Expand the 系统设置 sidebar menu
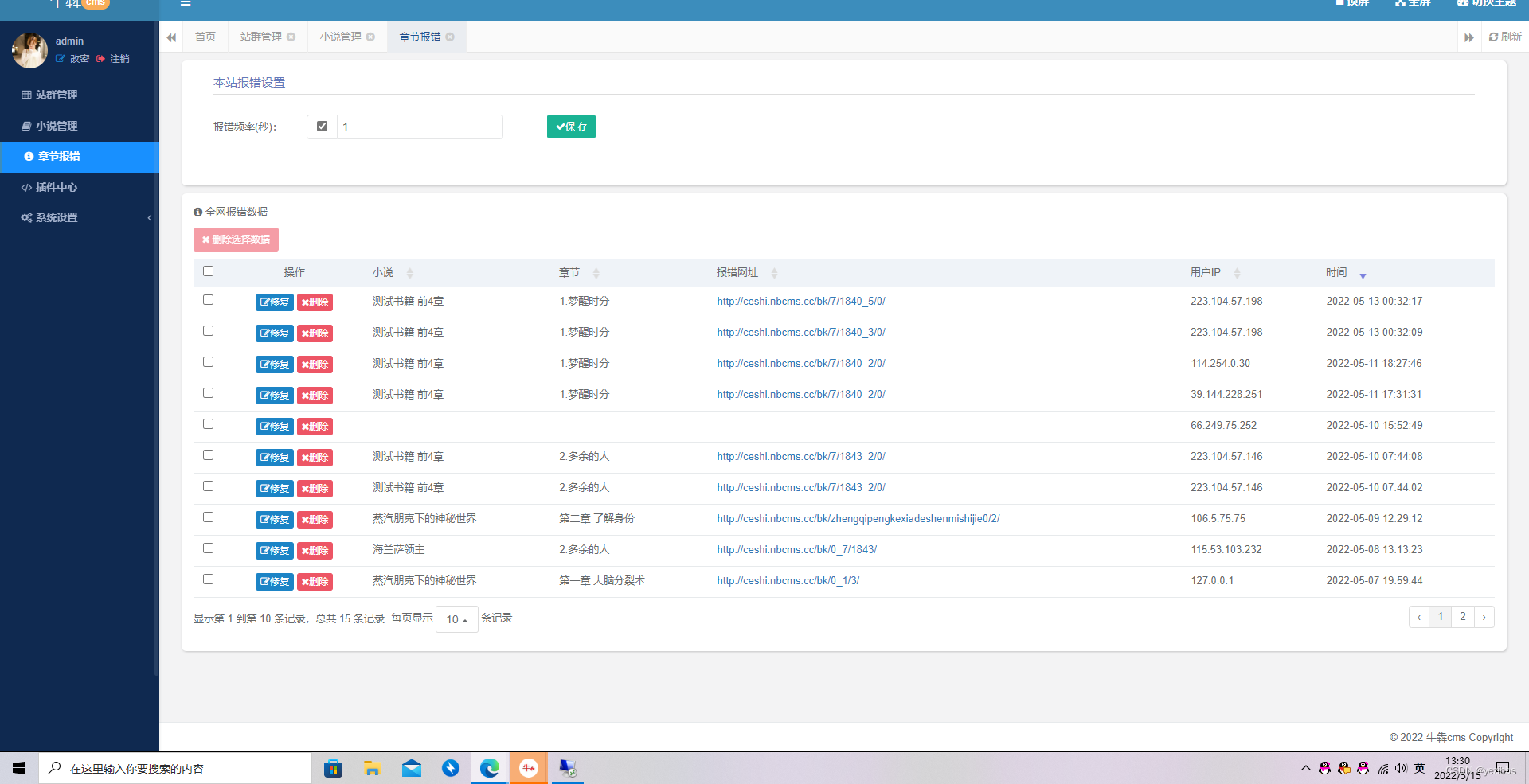 click(80, 218)
